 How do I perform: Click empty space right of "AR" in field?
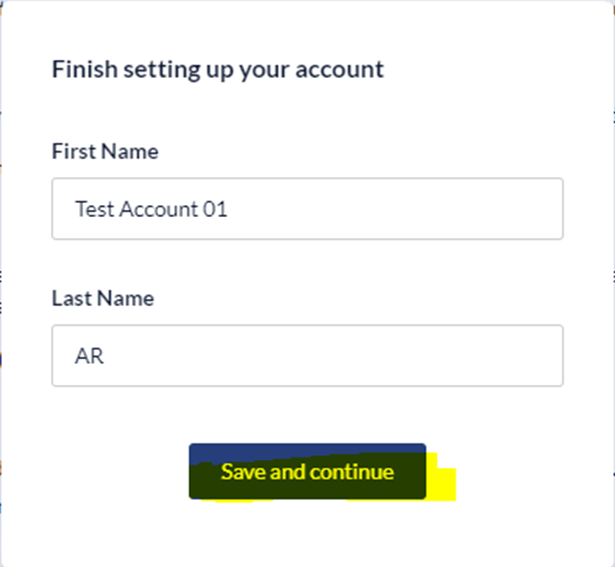click(330, 356)
